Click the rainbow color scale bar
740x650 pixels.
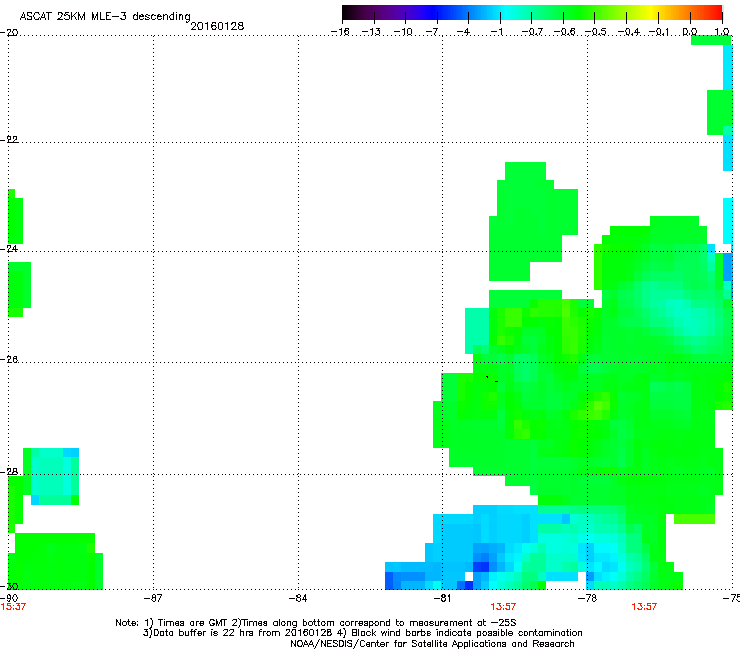[532, 13]
